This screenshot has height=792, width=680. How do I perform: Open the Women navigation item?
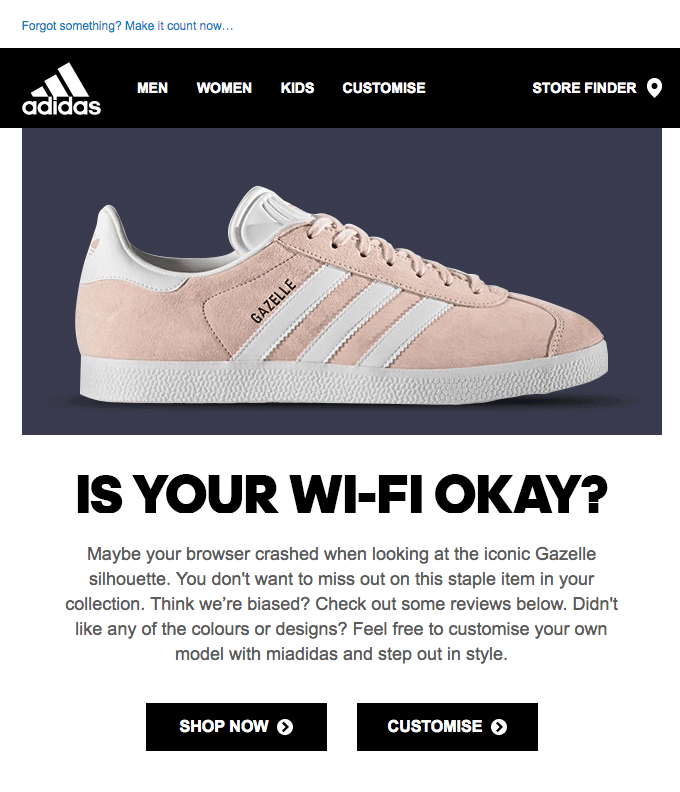(x=224, y=88)
